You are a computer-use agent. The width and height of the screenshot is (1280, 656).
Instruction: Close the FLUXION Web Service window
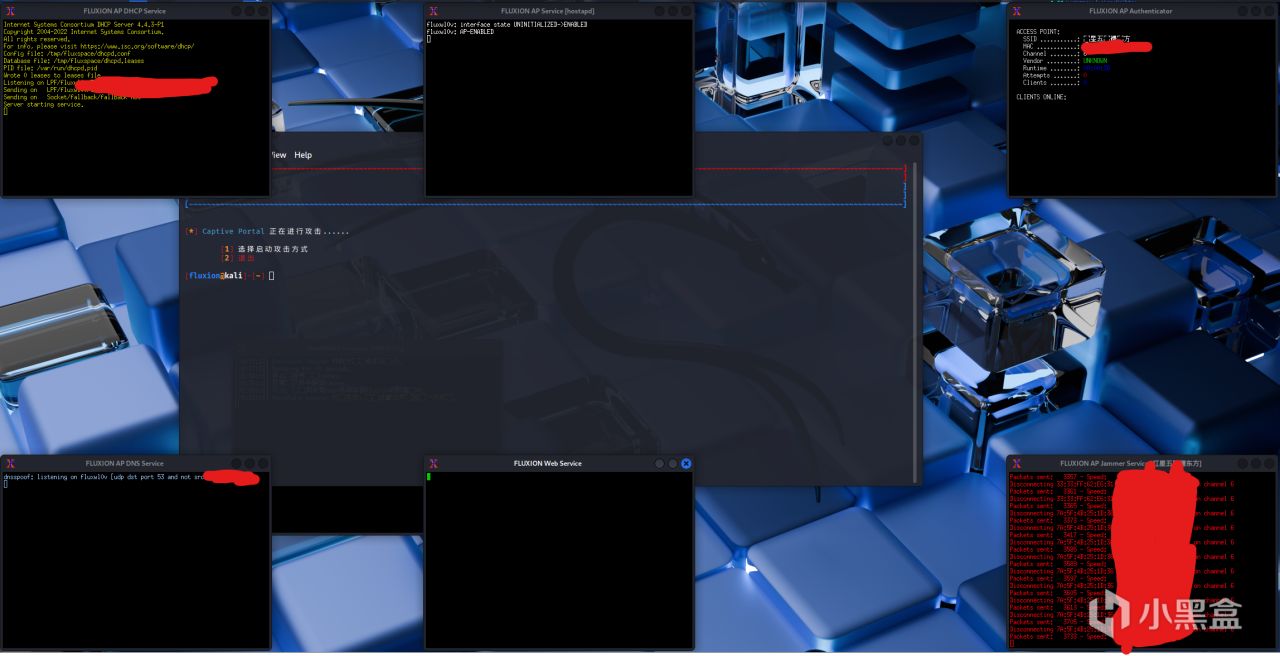(x=686, y=463)
